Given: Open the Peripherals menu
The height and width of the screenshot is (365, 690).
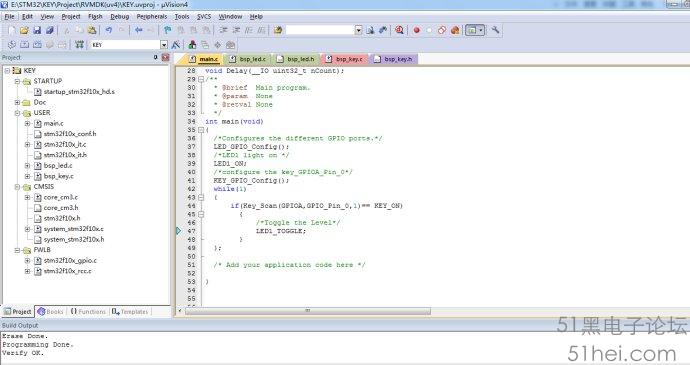Looking at the screenshot, I should click(x=152, y=17).
